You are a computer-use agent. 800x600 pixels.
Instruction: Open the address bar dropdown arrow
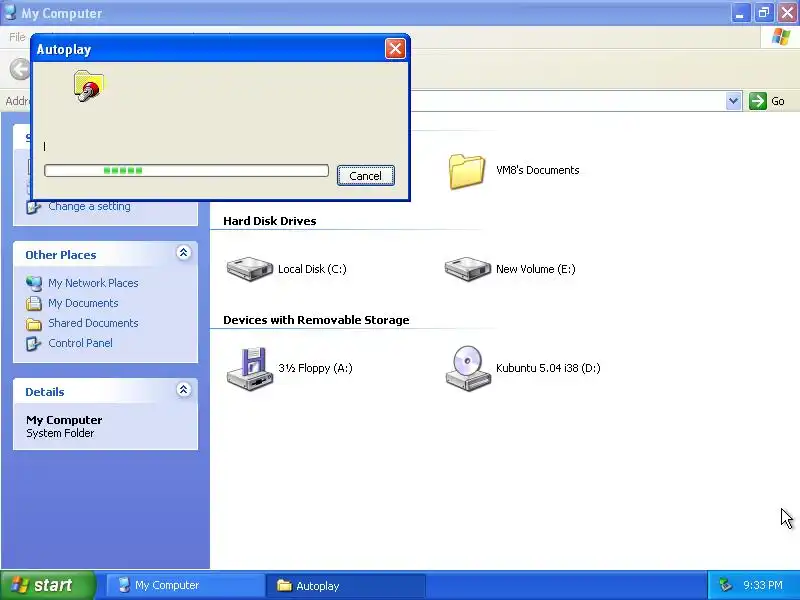click(x=733, y=101)
